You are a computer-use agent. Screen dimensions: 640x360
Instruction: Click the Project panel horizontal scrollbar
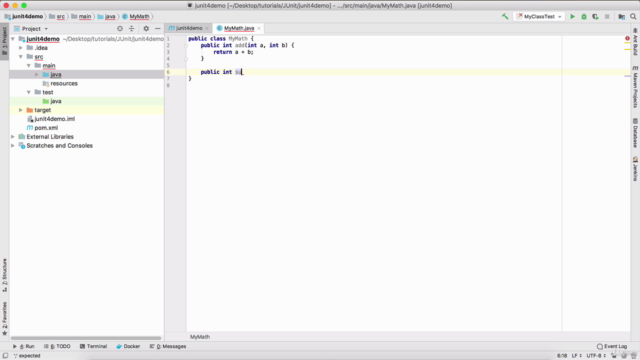click(x=86, y=338)
